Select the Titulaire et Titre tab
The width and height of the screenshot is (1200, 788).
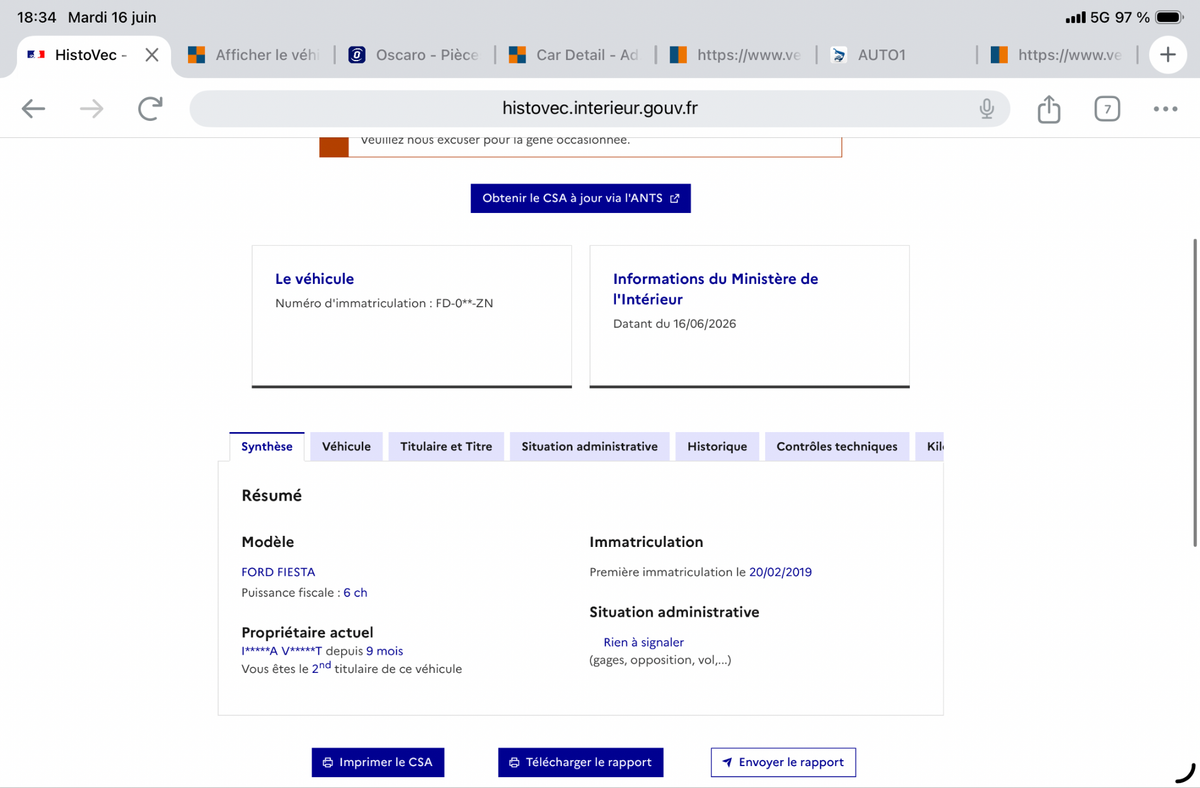coord(446,446)
